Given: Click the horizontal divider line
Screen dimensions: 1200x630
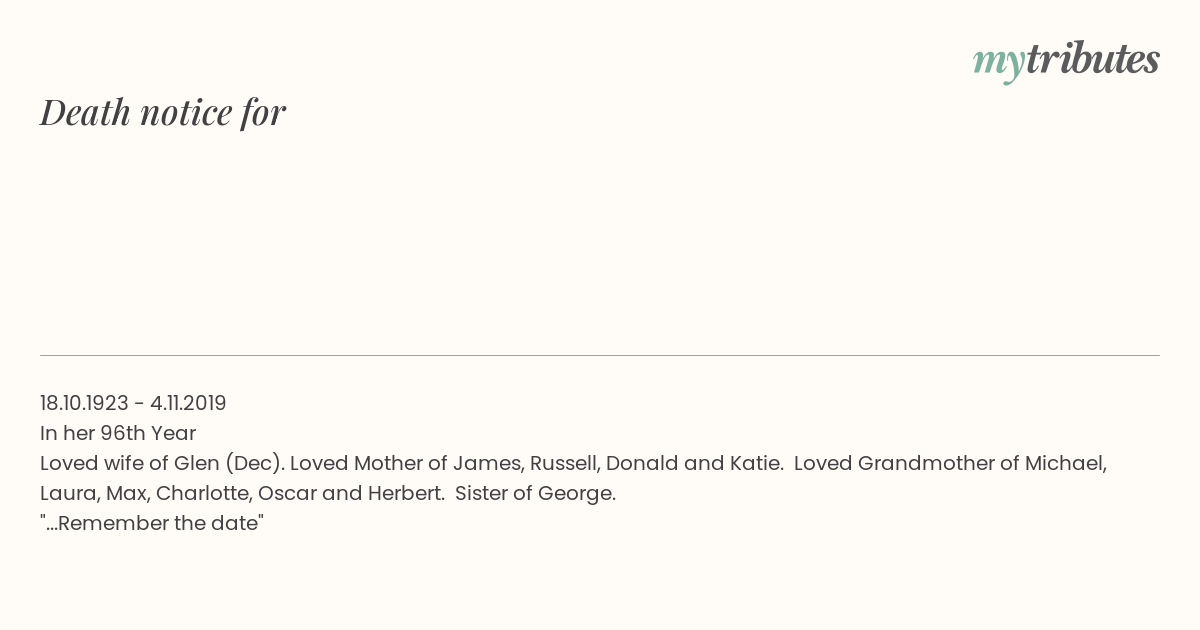Looking at the screenshot, I should pos(600,355).
